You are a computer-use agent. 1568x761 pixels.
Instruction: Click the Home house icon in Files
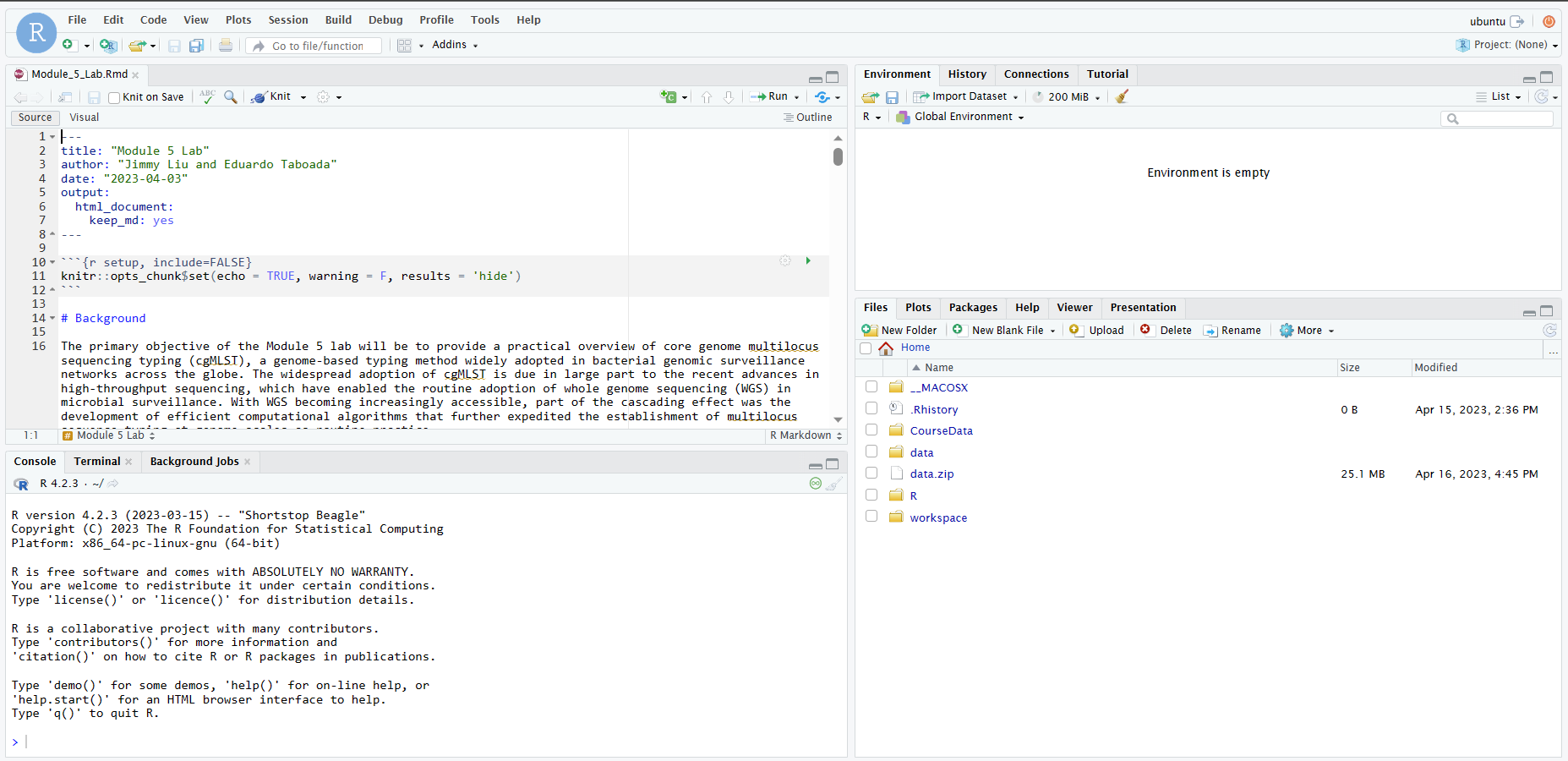(x=886, y=348)
